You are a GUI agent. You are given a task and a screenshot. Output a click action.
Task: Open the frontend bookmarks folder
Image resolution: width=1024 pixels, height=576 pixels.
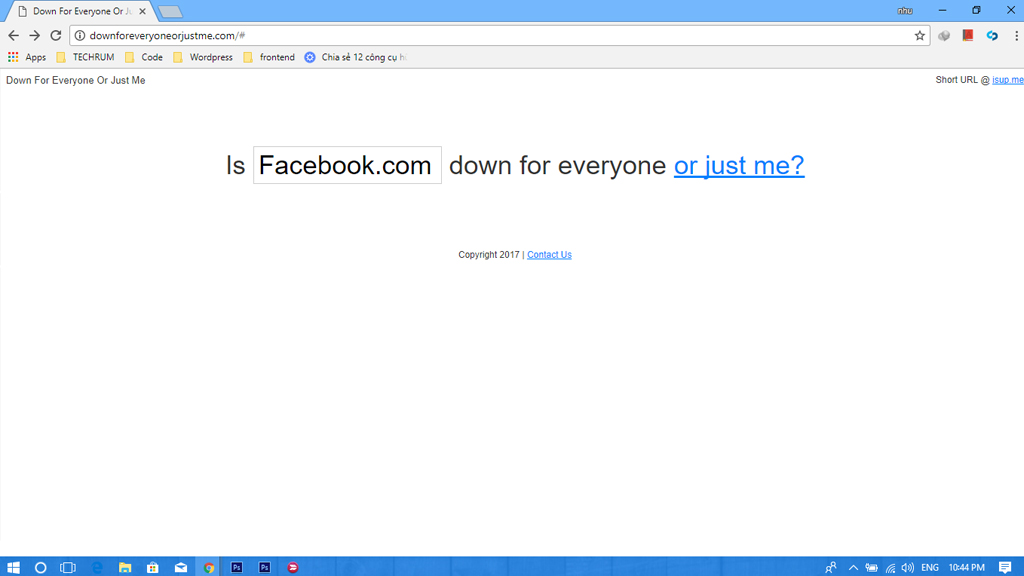(x=269, y=57)
